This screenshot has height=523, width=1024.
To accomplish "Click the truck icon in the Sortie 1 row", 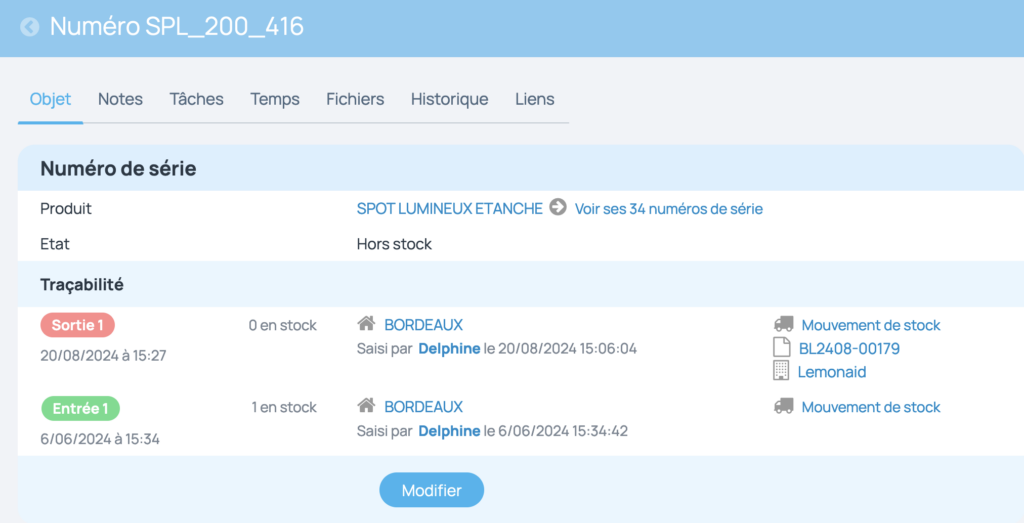I will [x=783, y=324].
